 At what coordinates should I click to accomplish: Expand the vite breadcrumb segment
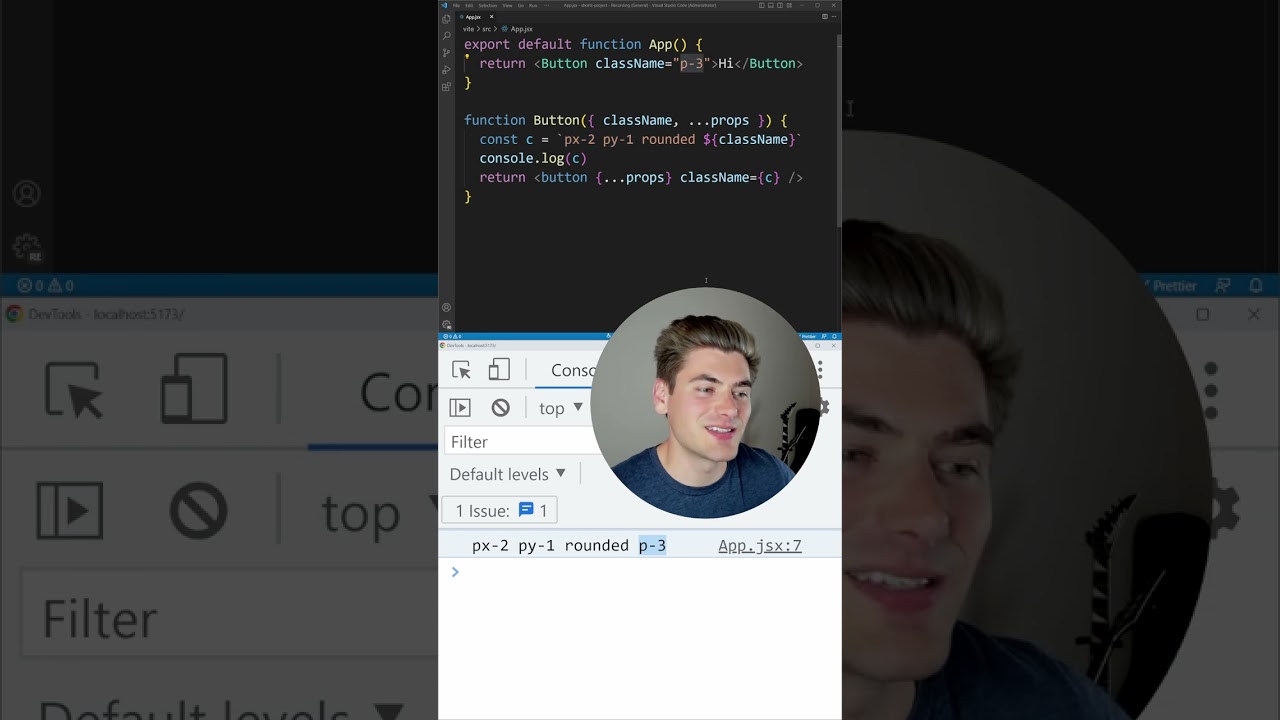(x=468, y=29)
